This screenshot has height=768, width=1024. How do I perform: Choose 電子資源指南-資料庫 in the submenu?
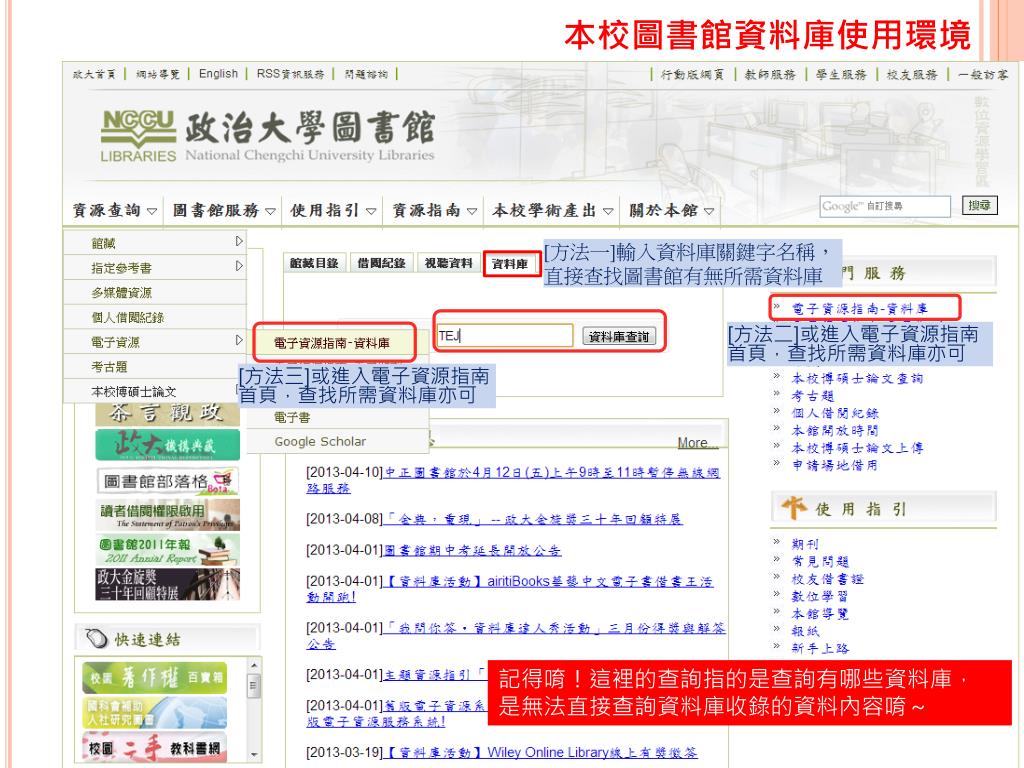tap(333, 343)
